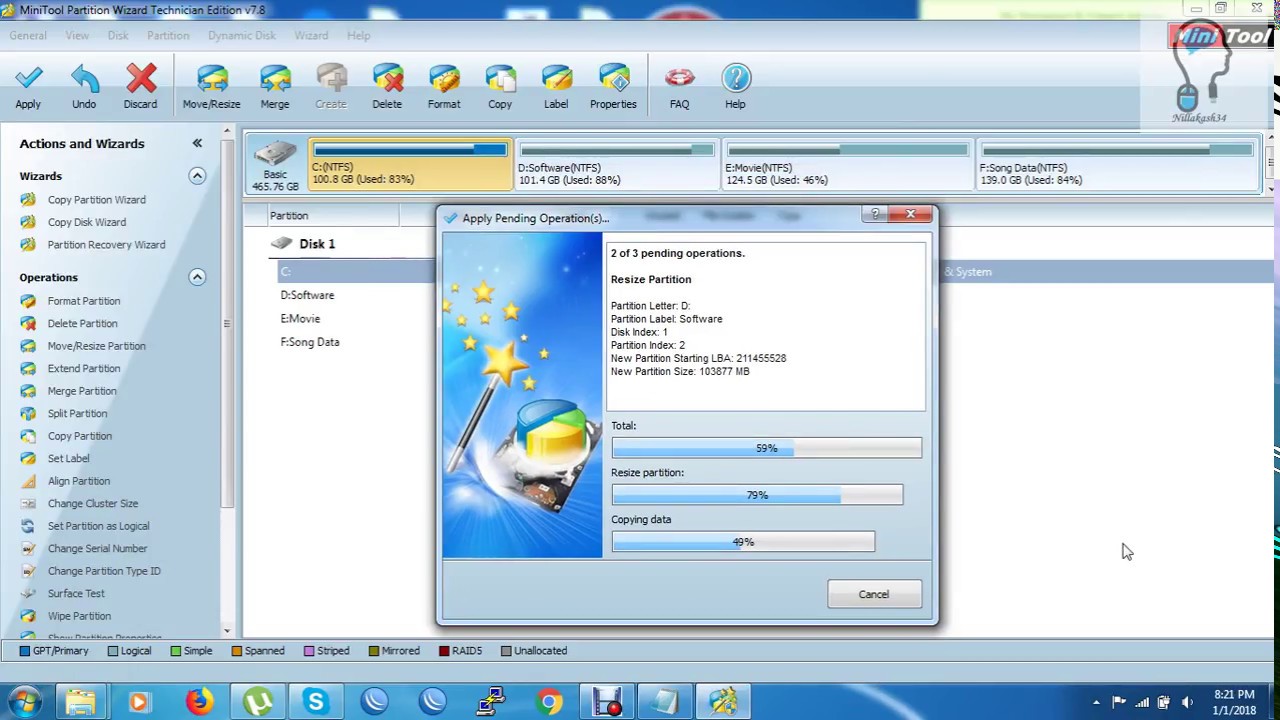The width and height of the screenshot is (1280, 720).
Task: Choose Extend Partition in sidebar
Action: (84, 369)
